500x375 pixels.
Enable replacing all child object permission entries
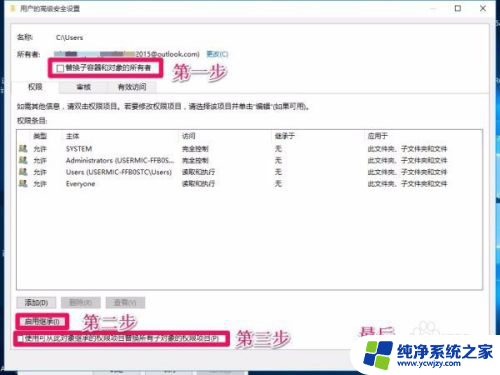pos(20,339)
